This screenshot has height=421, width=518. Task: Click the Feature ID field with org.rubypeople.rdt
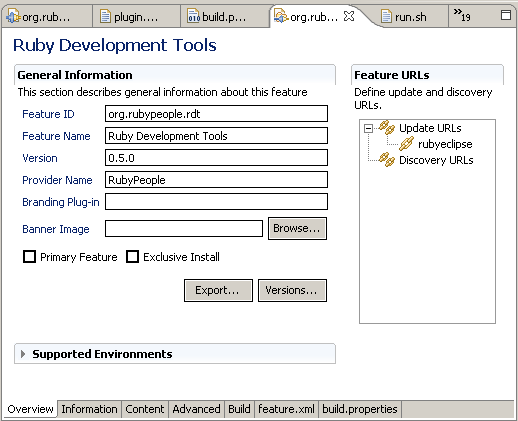[216, 114]
